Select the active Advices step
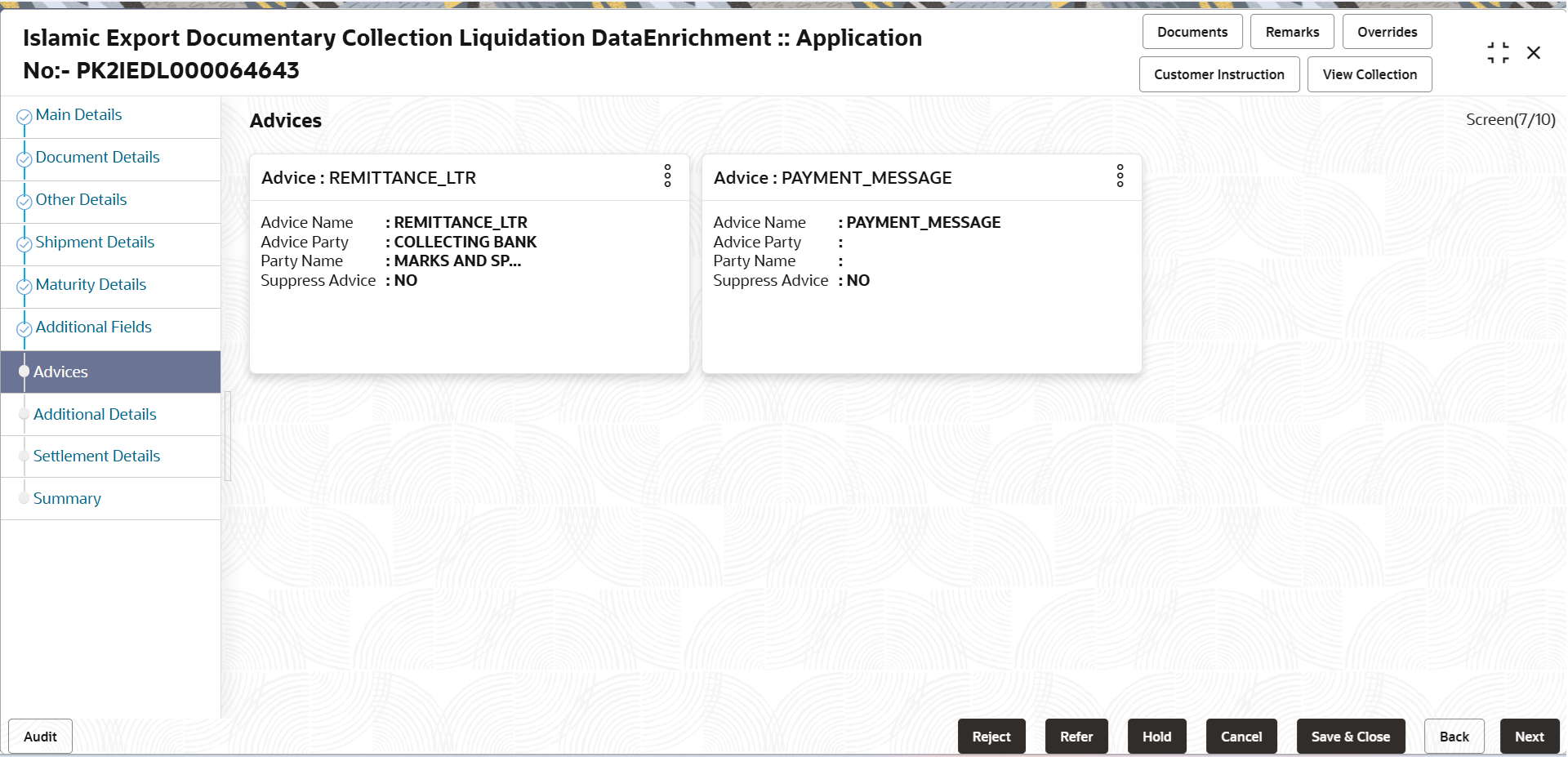Screen dimensions: 1568x757 (110, 372)
